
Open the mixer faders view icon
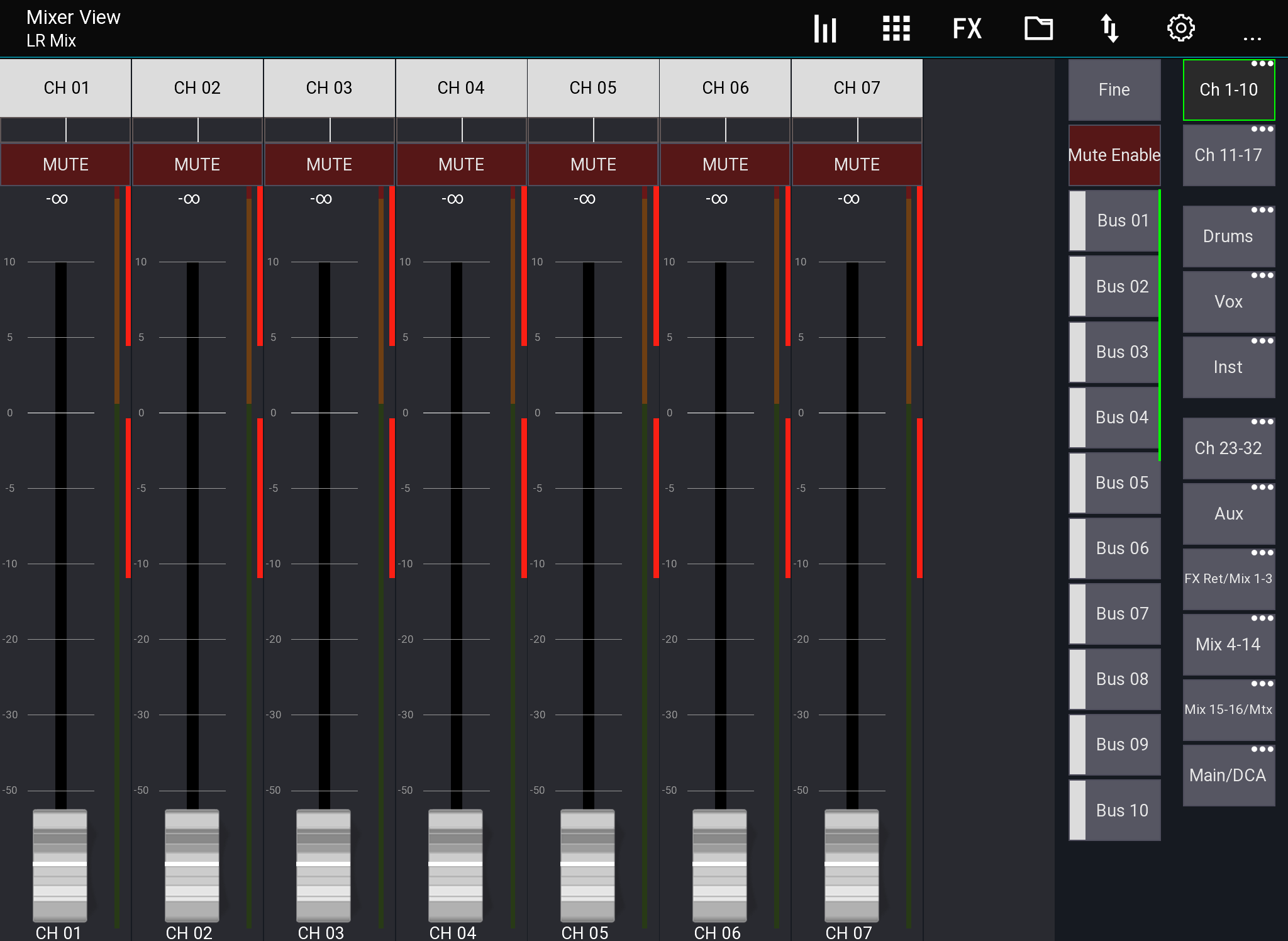pos(824,29)
